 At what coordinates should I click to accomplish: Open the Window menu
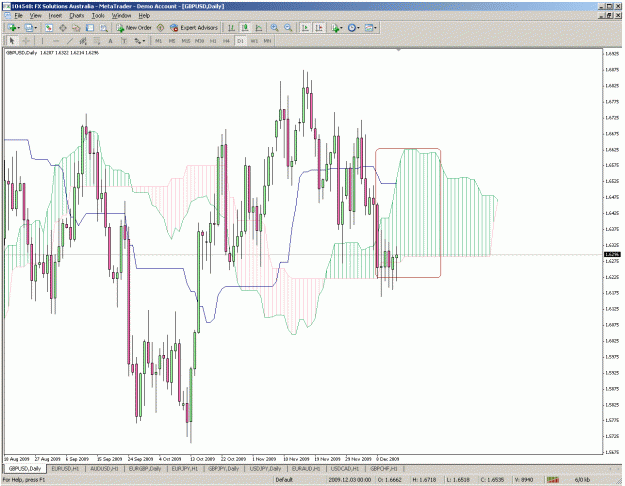[121, 16]
